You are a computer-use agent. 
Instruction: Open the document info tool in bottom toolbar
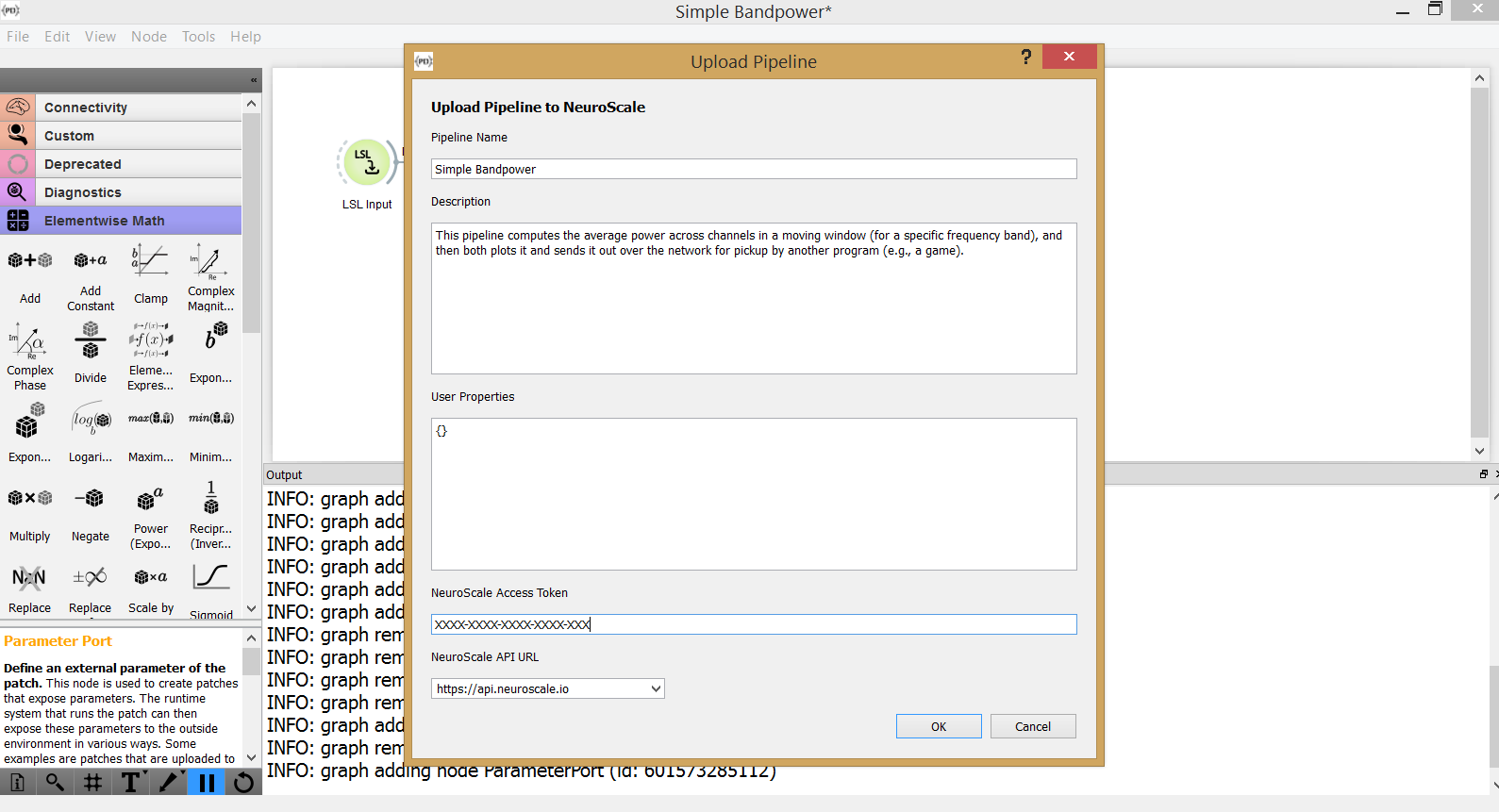click(17, 783)
